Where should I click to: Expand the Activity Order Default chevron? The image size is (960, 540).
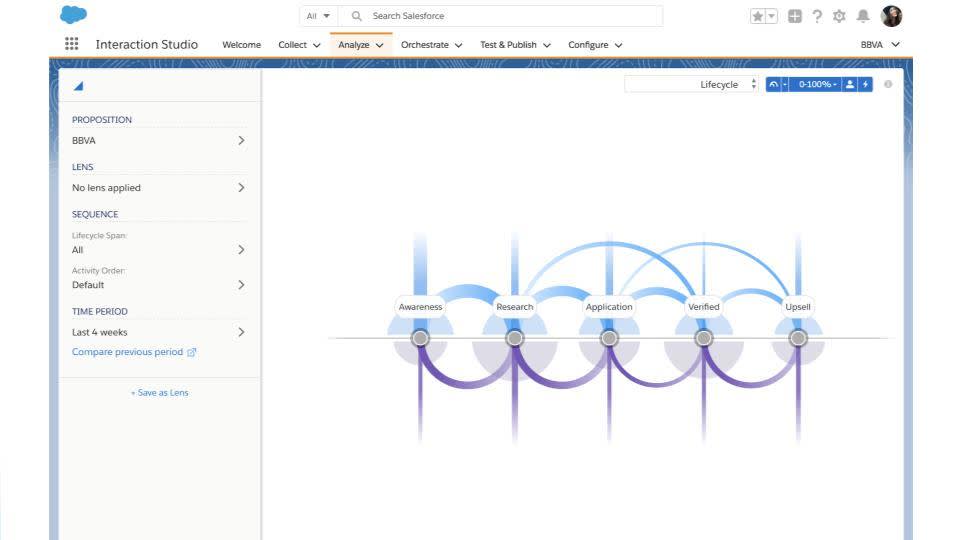point(241,285)
